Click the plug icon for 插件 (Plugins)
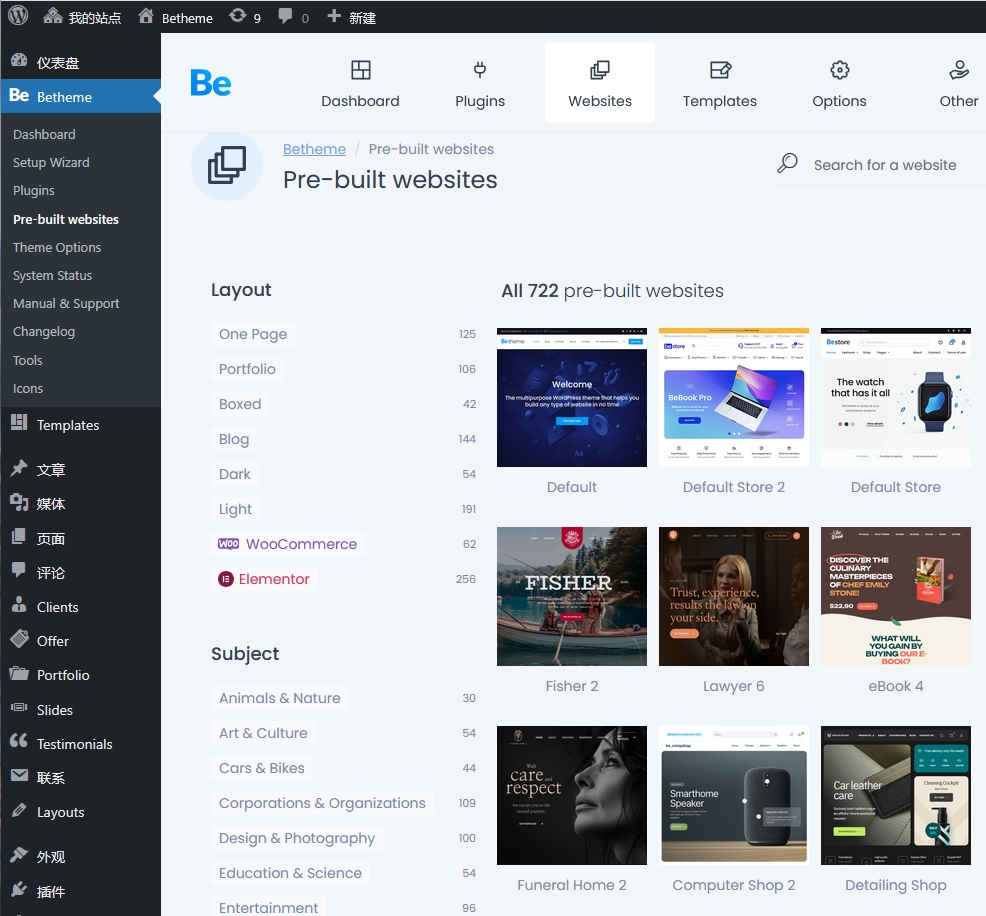The height and width of the screenshot is (916, 986). [19, 889]
